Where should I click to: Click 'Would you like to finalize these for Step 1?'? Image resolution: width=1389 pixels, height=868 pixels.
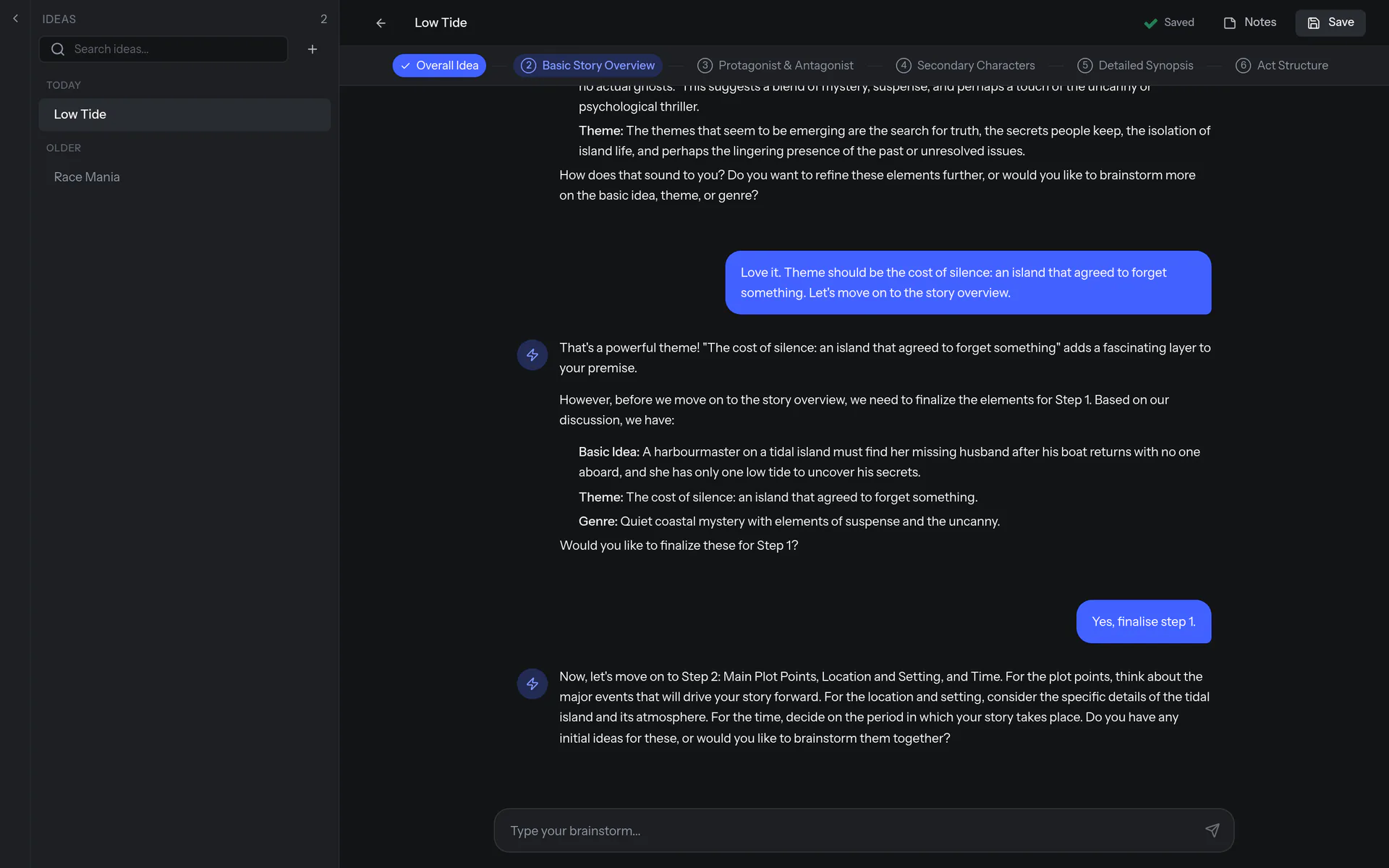[679, 545]
